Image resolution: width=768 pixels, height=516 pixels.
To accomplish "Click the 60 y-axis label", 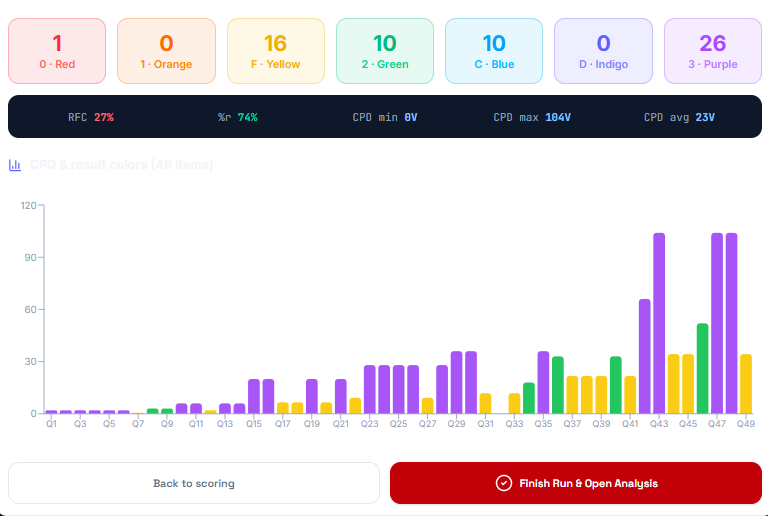I will coord(31,309).
